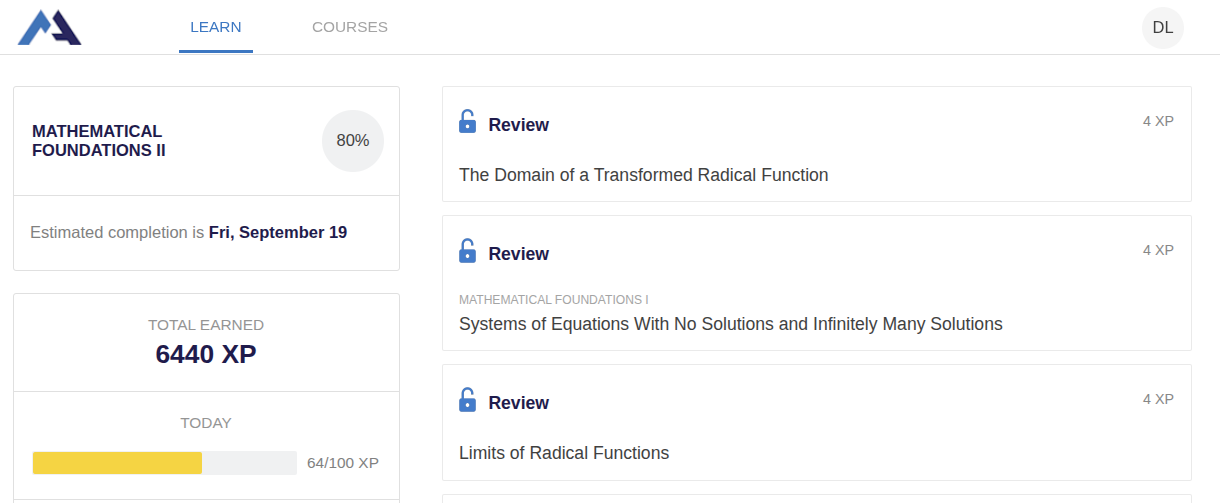This screenshot has width=1220, height=503.
Task: Click the 4 XP label on Domain review
Action: [1158, 121]
